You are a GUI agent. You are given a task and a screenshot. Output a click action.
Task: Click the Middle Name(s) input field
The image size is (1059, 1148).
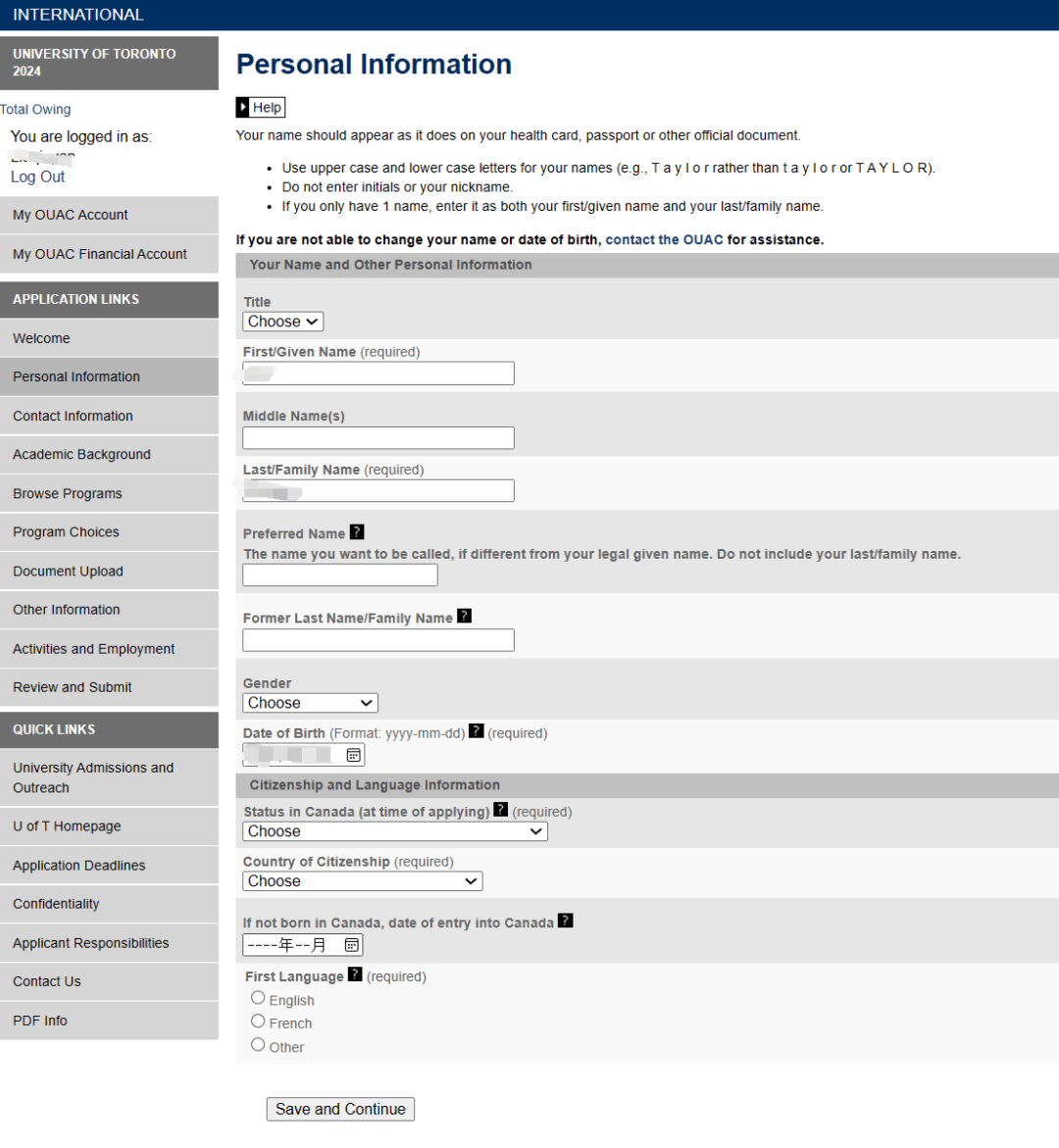378,438
